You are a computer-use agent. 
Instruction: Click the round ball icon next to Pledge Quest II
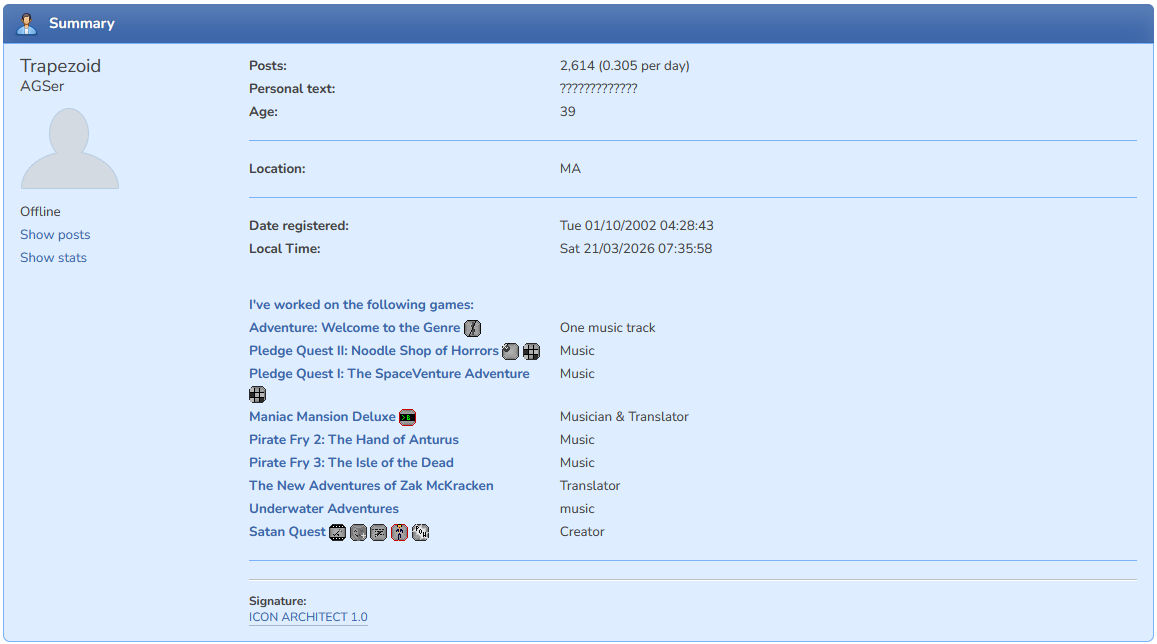coord(510,351)
